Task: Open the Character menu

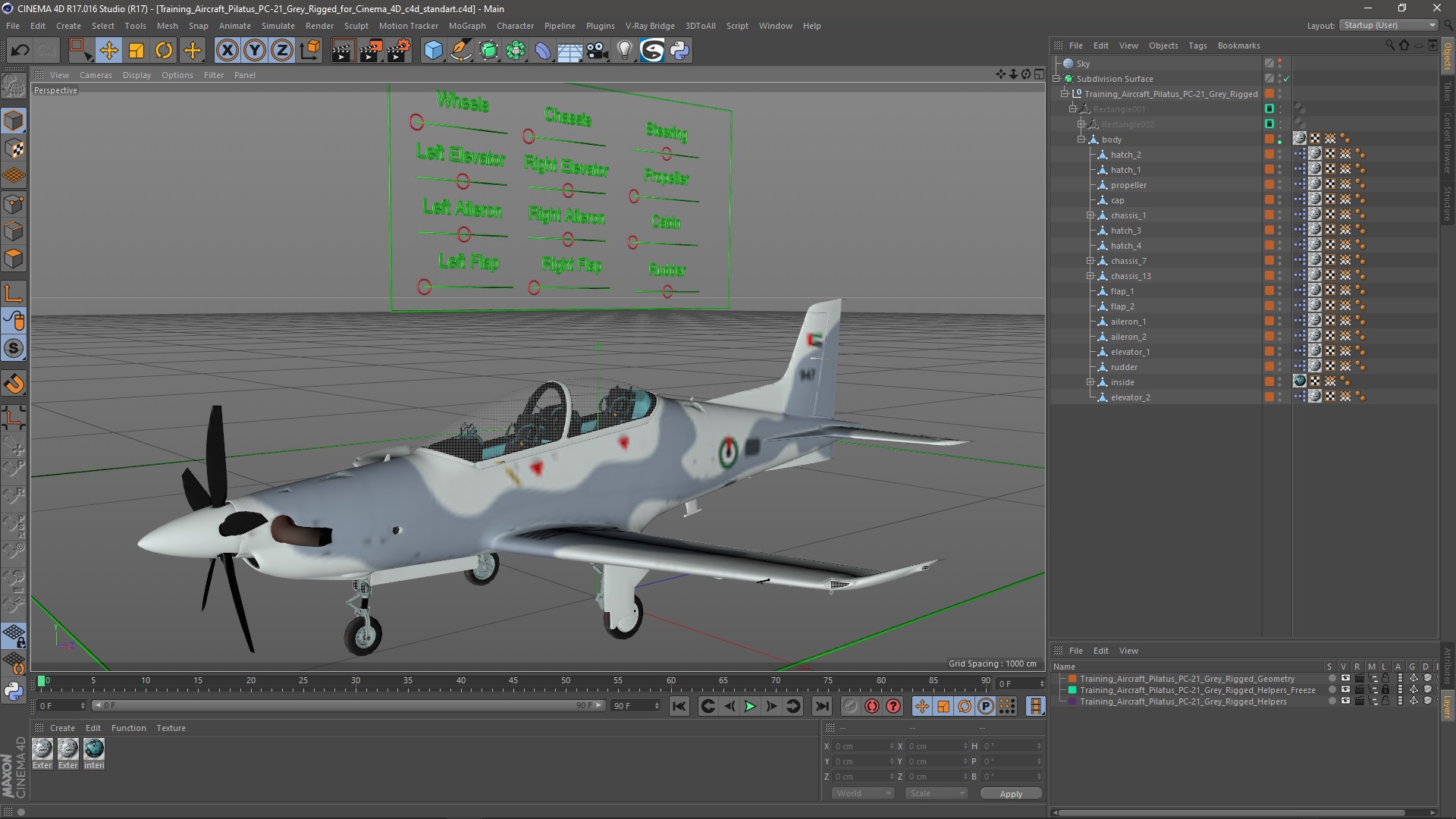Action: (x=515, y=26)
